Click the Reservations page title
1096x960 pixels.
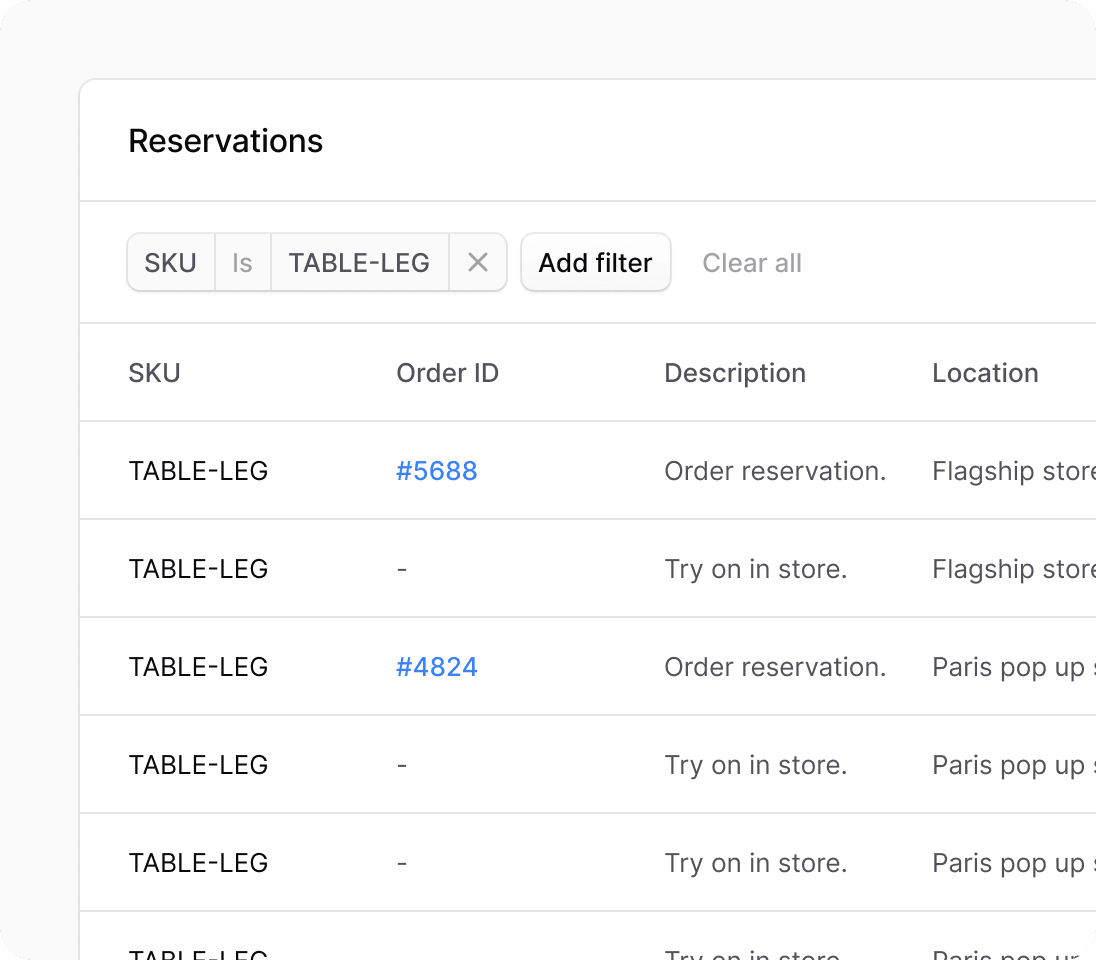225,140
